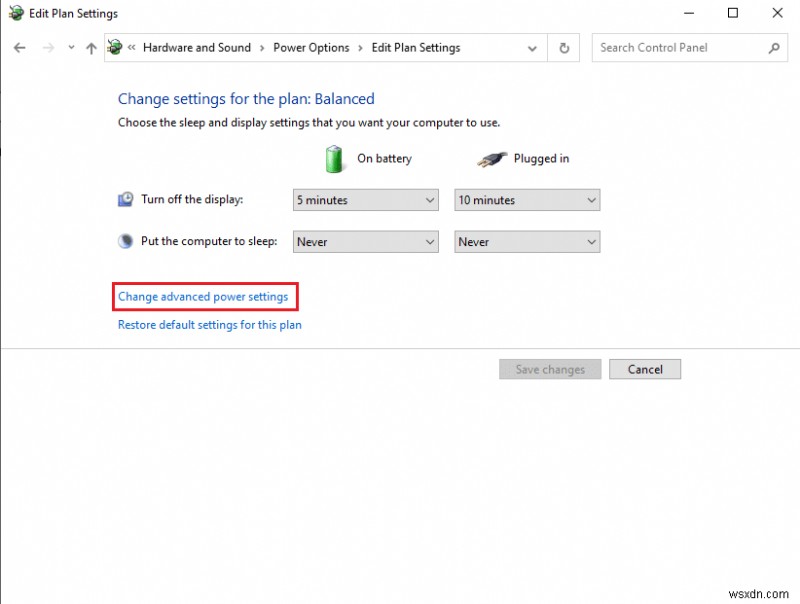Screen dimensions: 800x604
Task: Navigate to Power Options via the breadcrumb
Action: click(x=313, y=47)
